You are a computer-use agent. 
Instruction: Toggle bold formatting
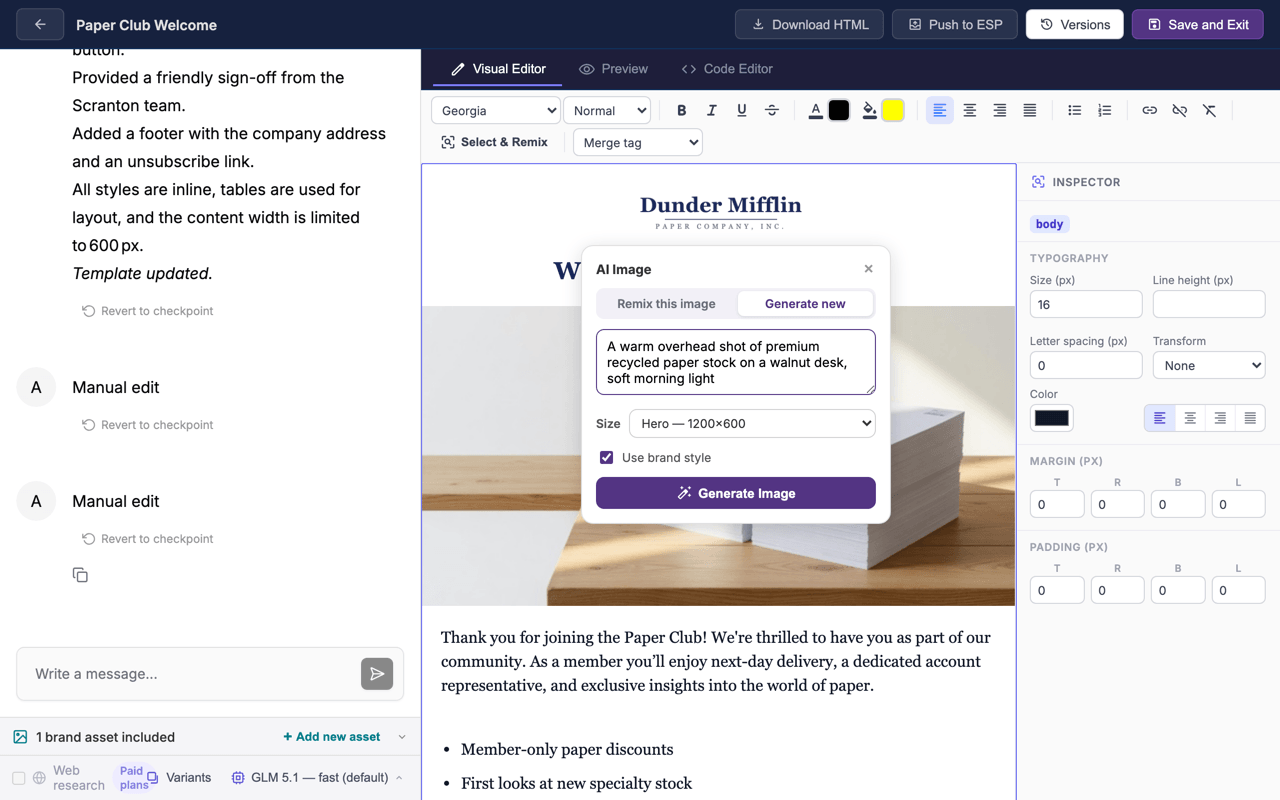[682, 111]
